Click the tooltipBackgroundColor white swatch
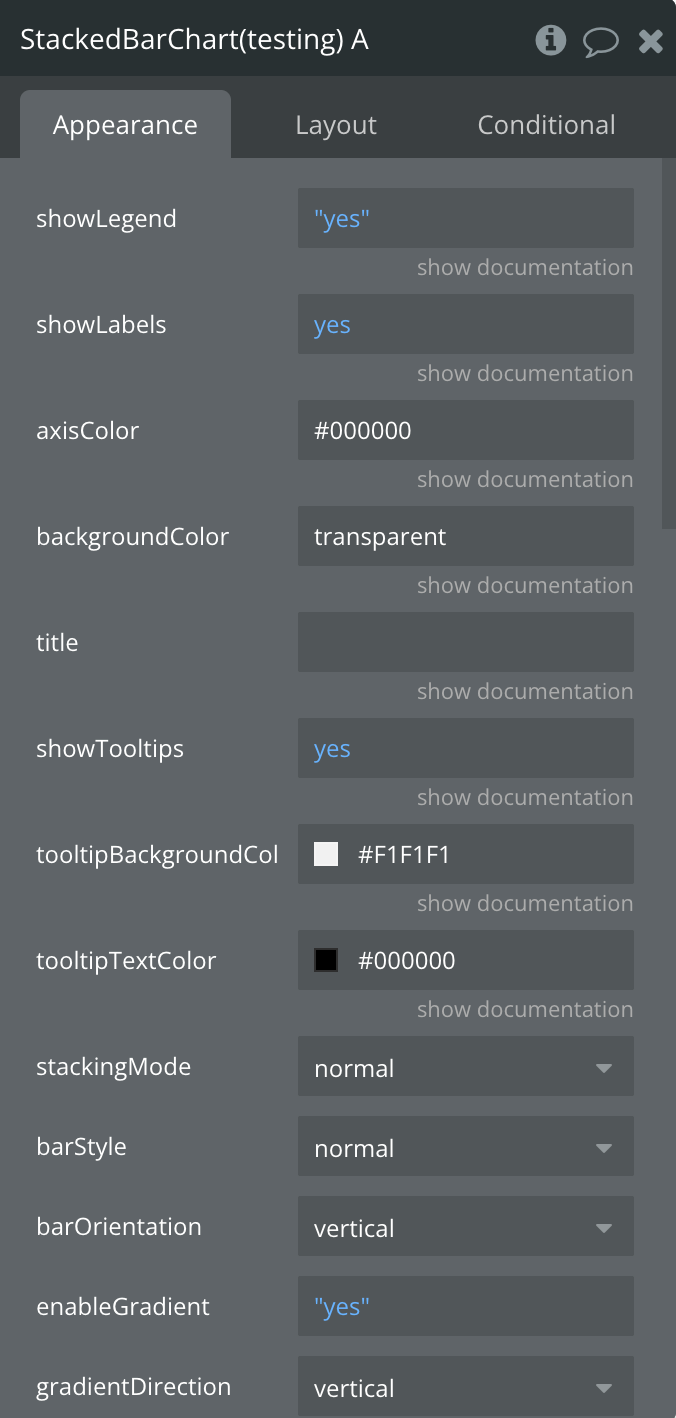This screenshot has height=1418, width=676. 326,854
